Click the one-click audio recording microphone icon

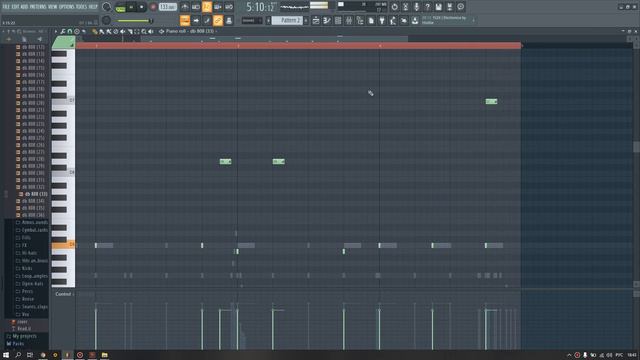pos(416,7)
